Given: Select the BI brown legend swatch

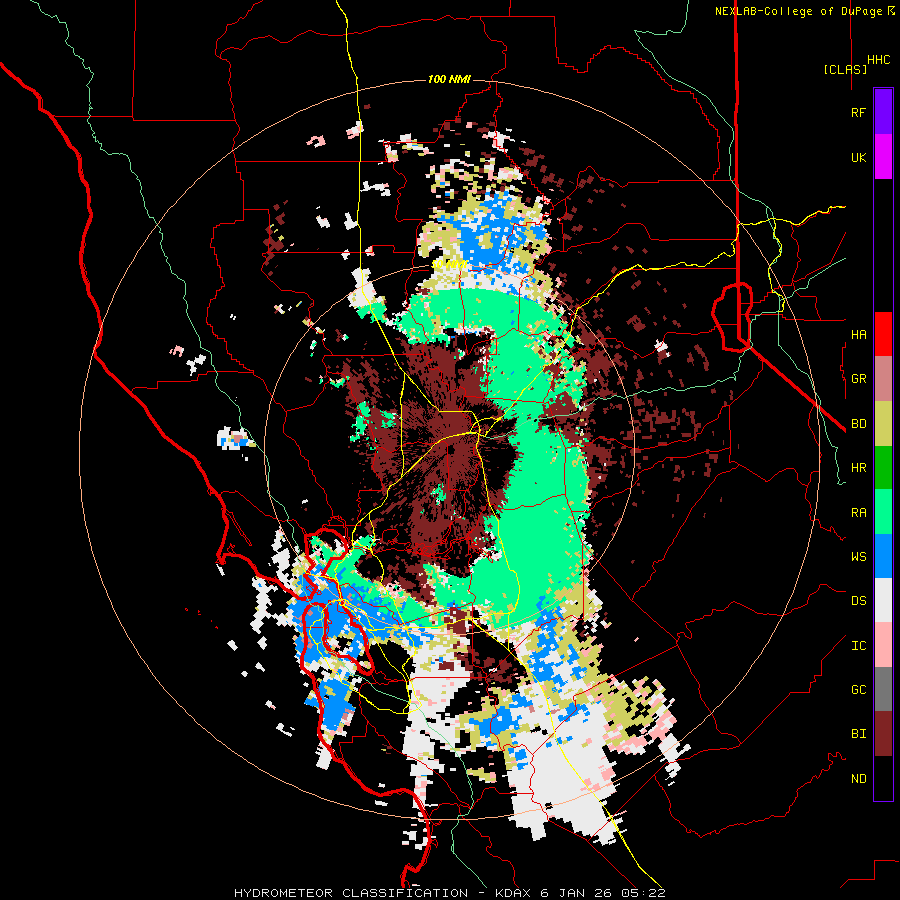Looking at the screenshot, I should pyautogui.click(x=883, y=734).
